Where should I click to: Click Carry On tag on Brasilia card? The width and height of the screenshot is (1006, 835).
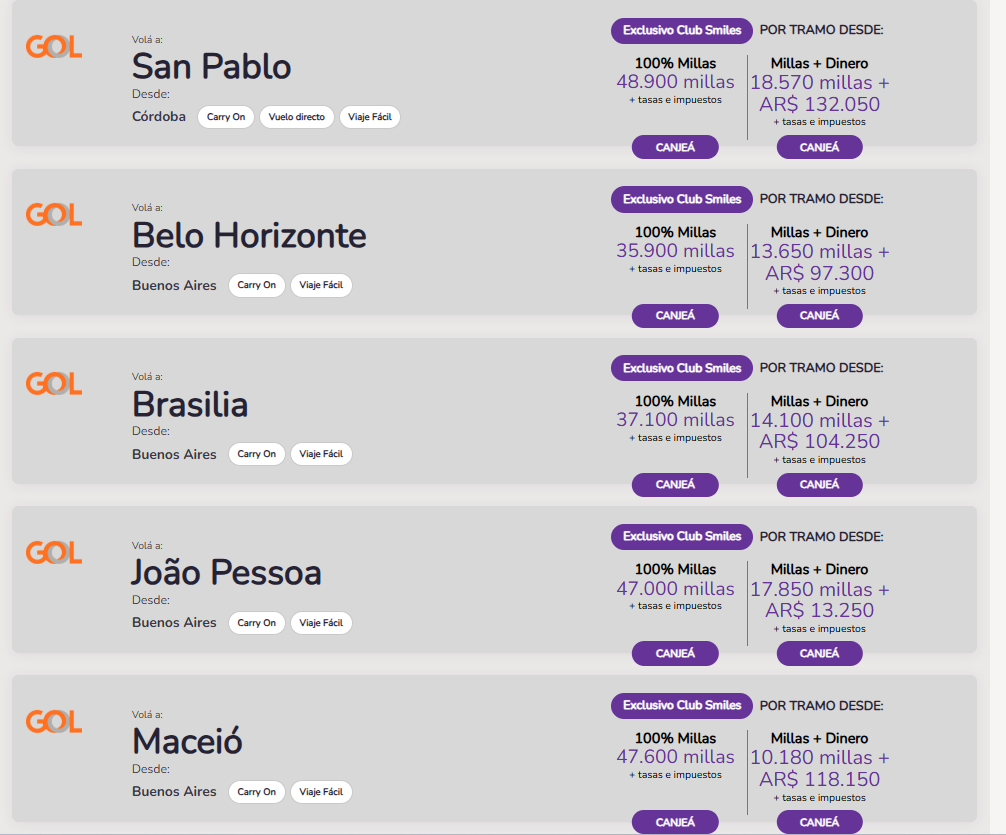click(x=257, y=454)
